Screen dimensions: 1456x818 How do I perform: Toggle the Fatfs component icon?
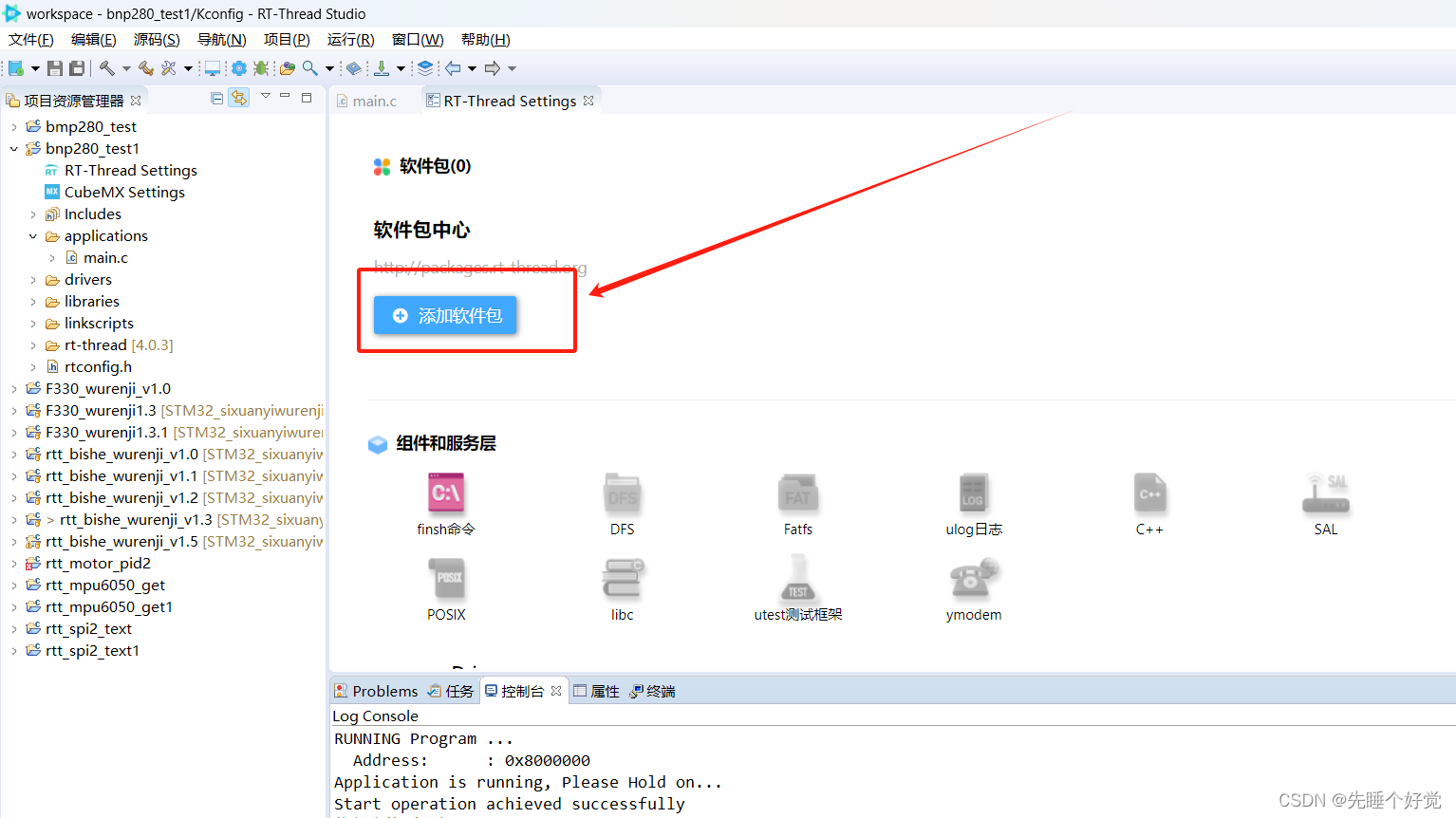tap(798, 494)
